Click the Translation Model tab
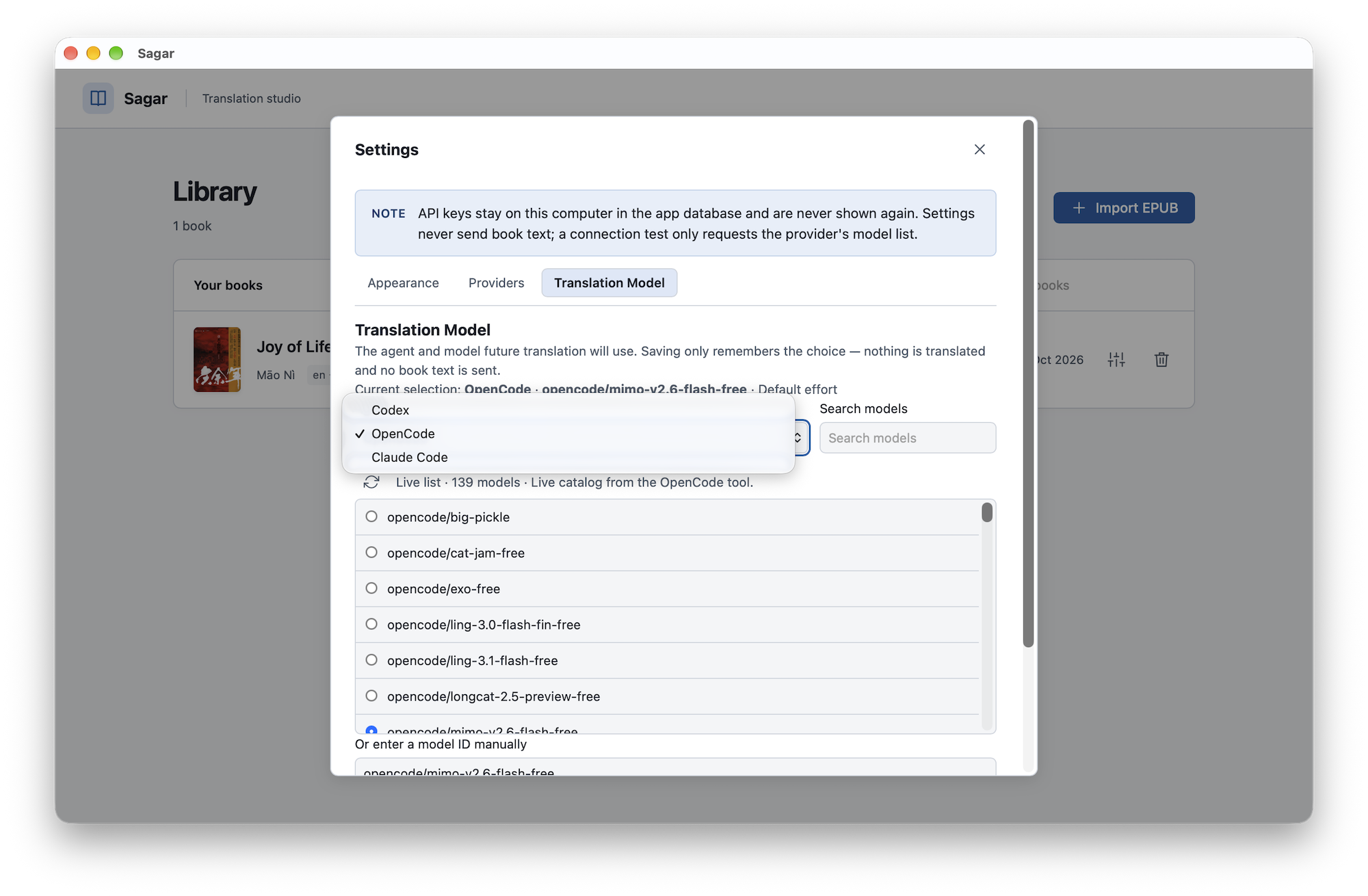This screenshot has width=1368, height=896. (x=609, y=282)
